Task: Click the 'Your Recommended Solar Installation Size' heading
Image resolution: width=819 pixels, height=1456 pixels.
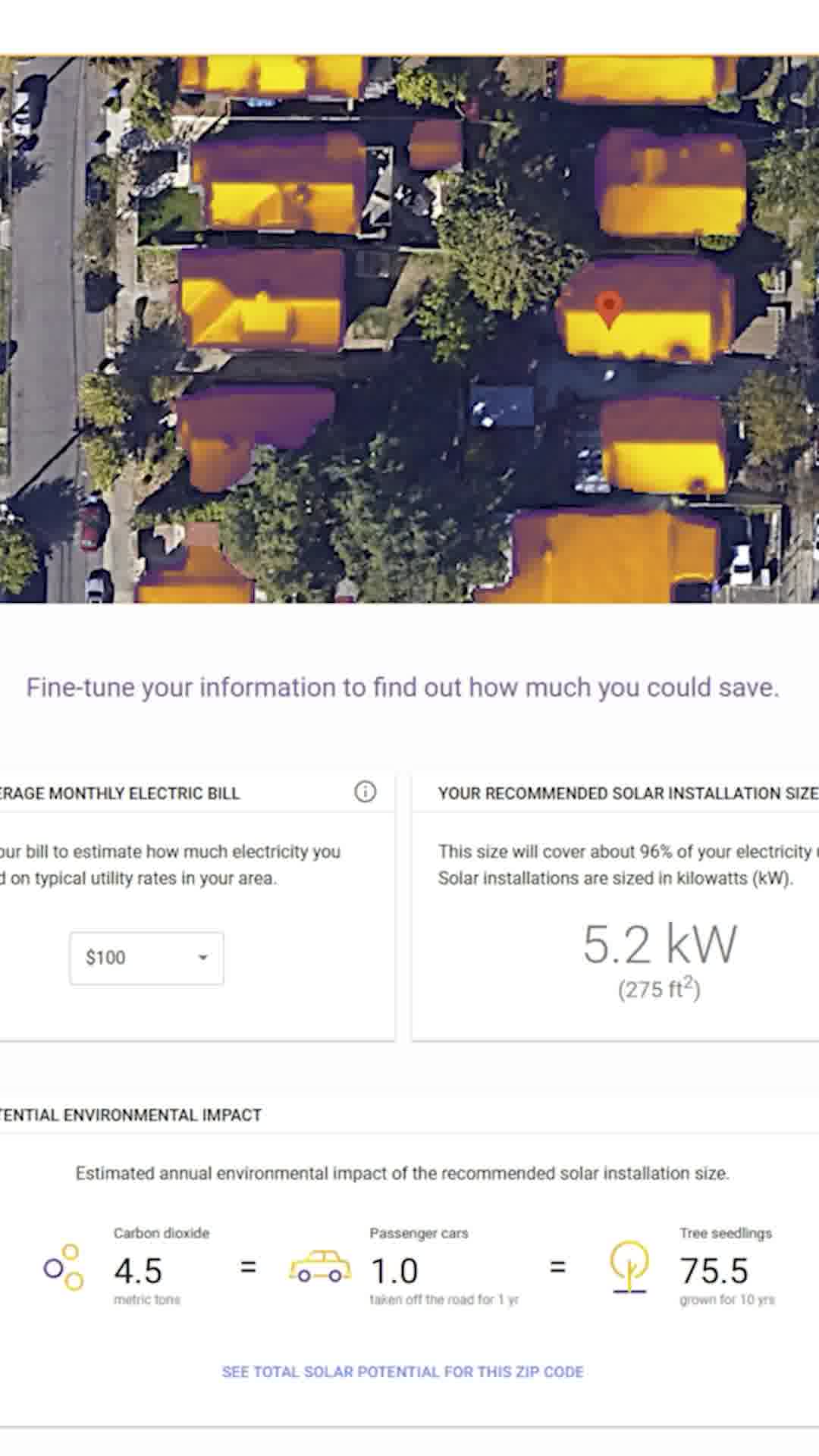Action: [x=624, y=793]
